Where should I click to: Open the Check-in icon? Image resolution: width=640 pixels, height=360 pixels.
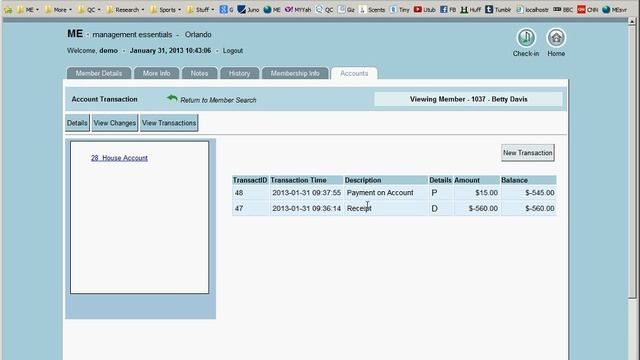[526, 38]
